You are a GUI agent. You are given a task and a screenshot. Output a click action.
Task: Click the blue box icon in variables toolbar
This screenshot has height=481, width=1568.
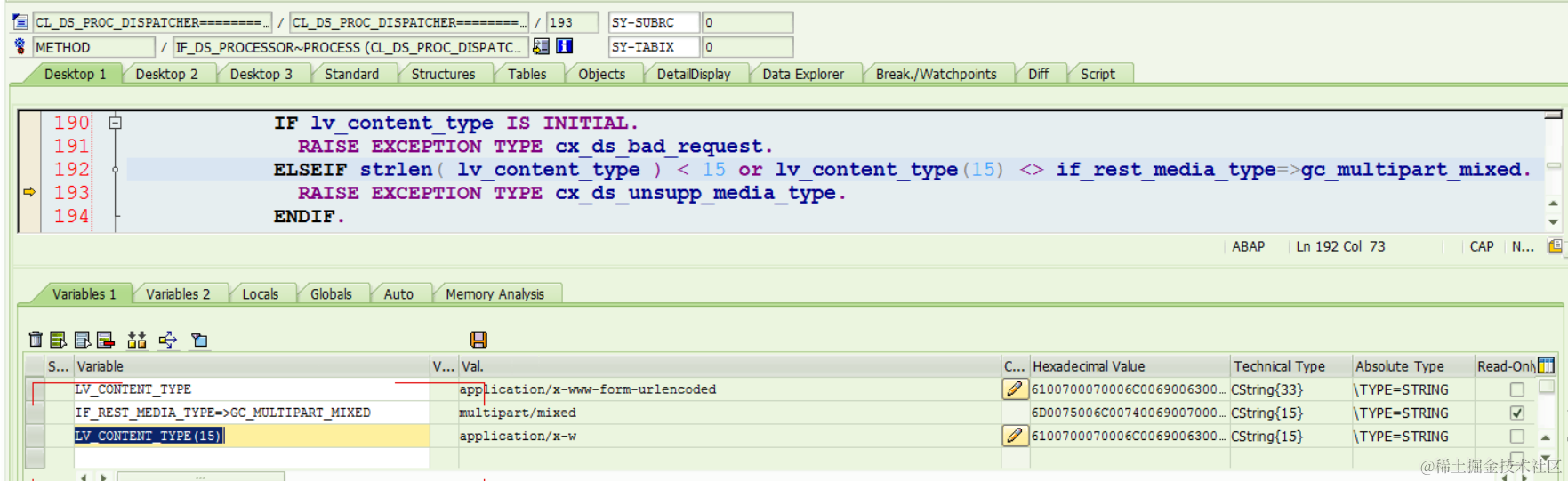tap(200, 340)
